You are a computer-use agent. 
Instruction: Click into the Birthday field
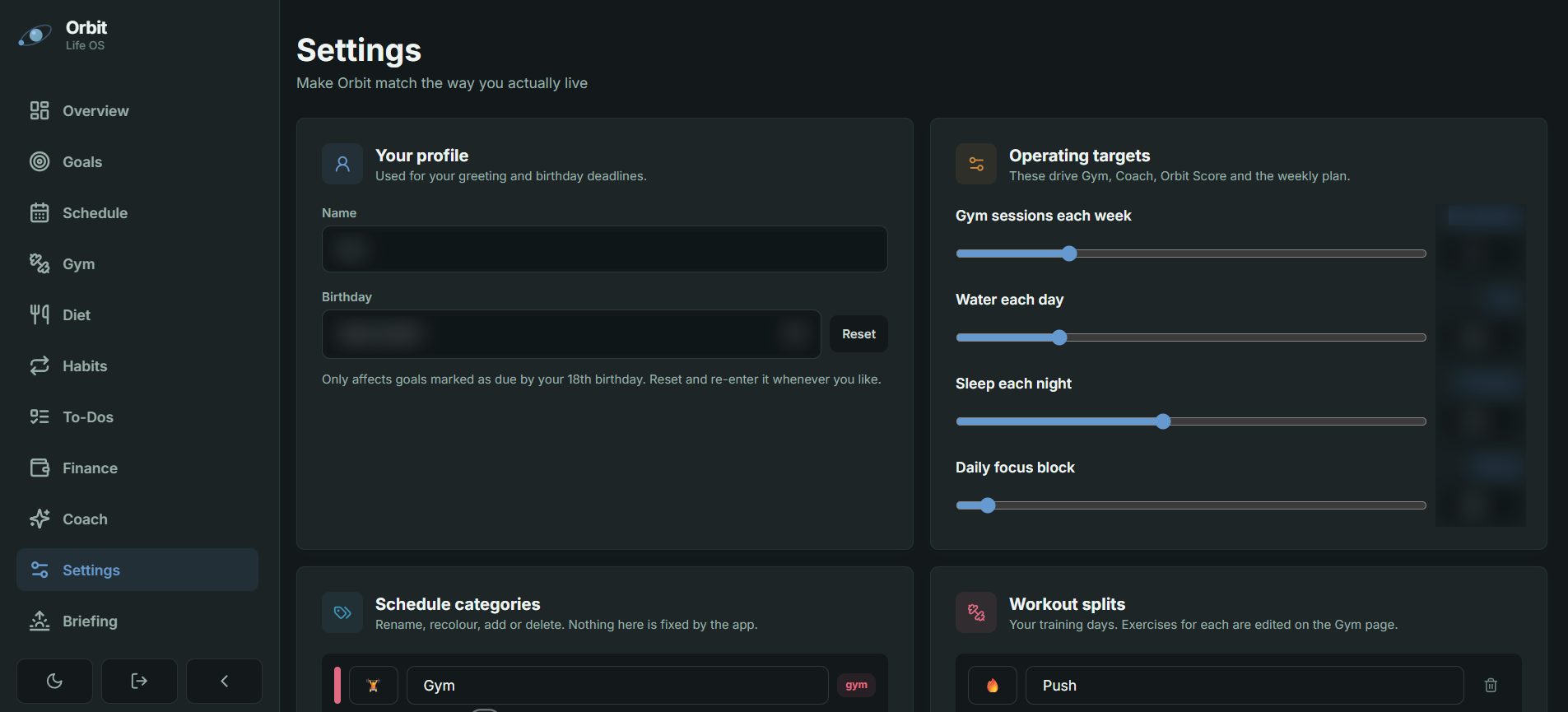[571, 334]
